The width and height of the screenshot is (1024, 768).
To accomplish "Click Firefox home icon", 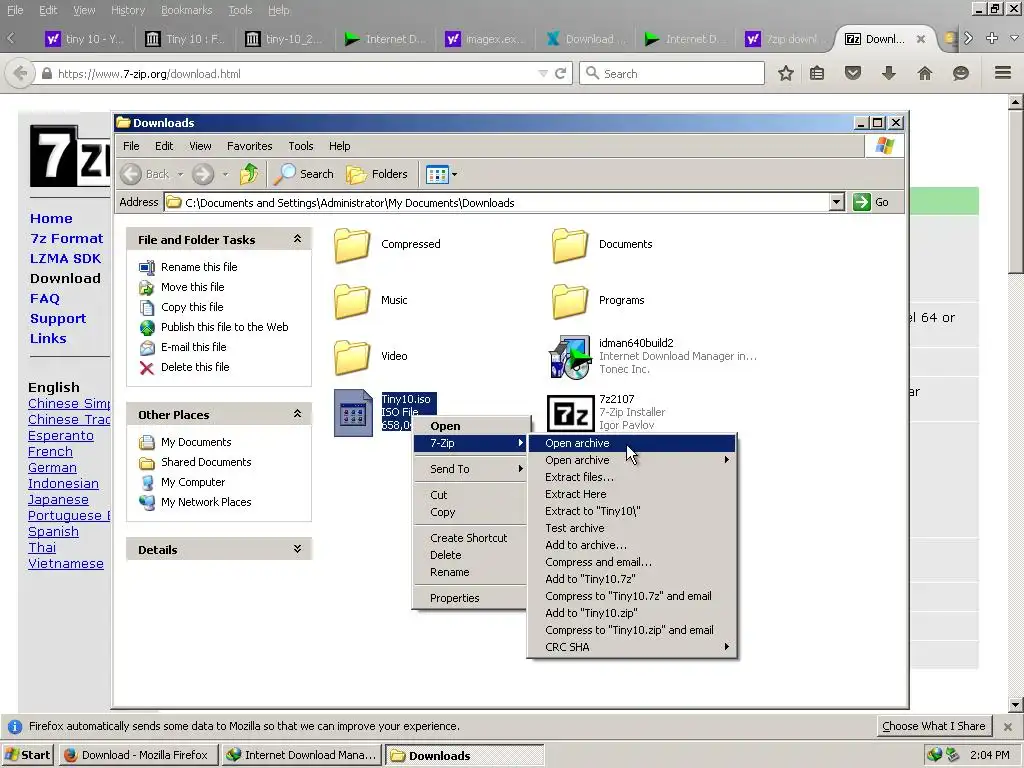I will tap(925, 73).
